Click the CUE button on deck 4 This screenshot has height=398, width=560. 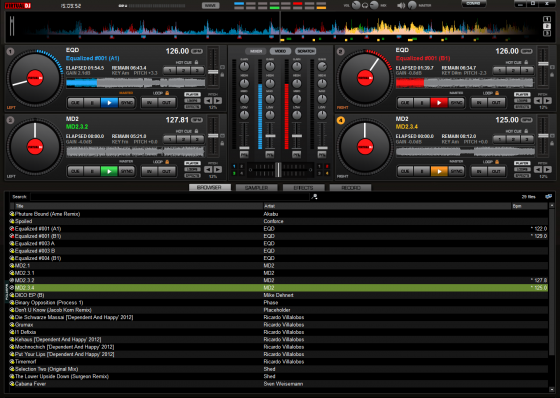405,171
